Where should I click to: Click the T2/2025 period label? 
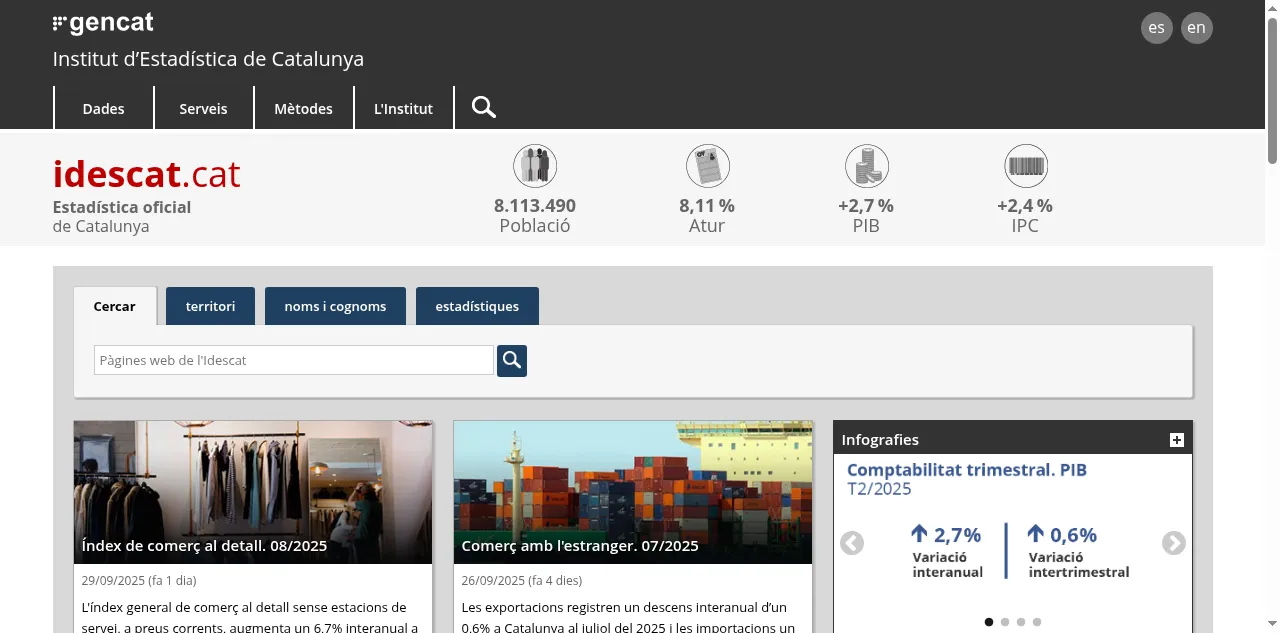coord(879,489)
